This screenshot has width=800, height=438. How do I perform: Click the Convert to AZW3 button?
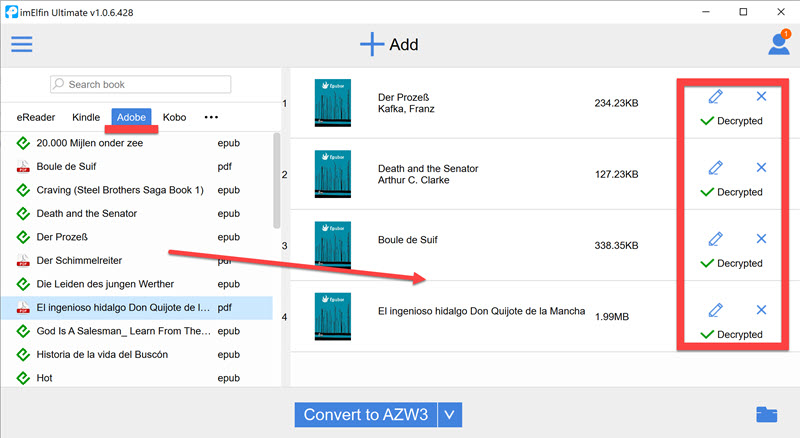(x=366, y=415)
